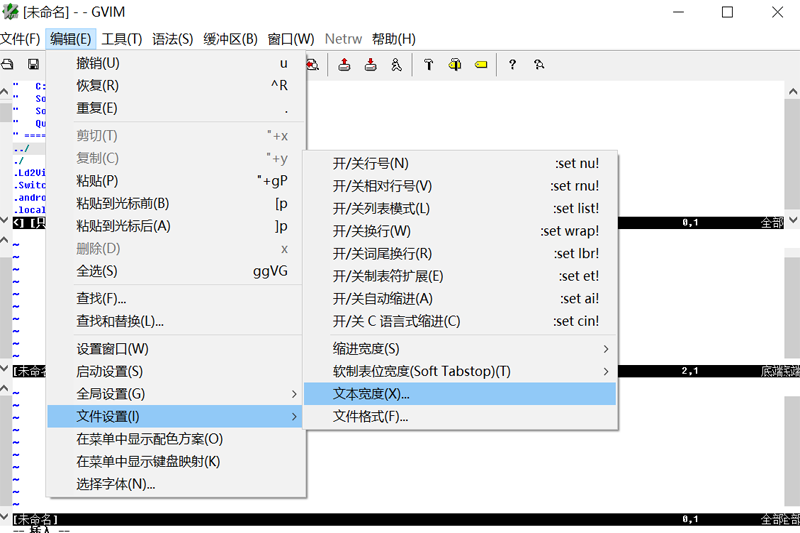Open the 文件(F) menu
Viewport: 800px width, 533px height.
[20, 39]
